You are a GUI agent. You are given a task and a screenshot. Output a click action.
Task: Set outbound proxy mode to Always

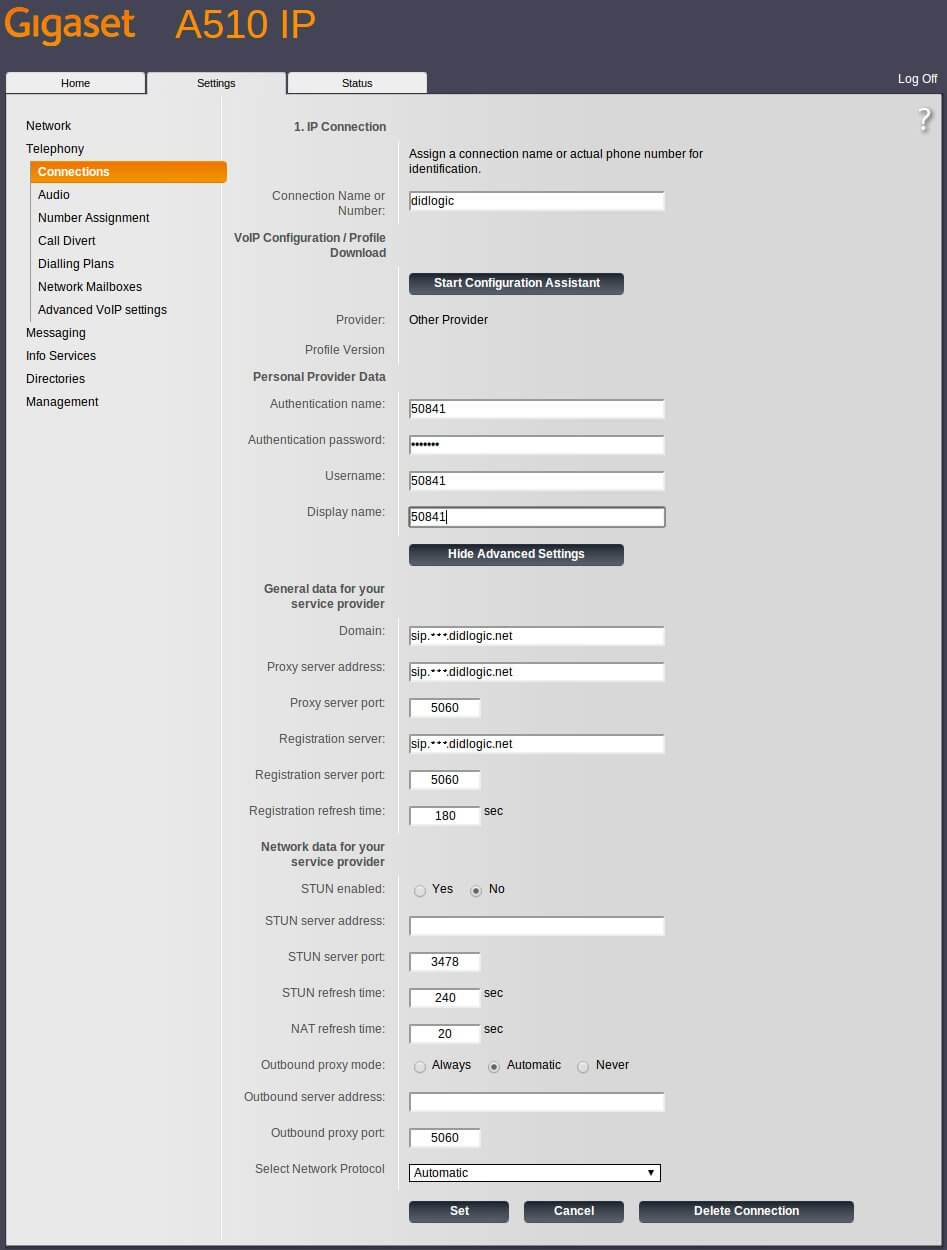[x=420, y=1067]
